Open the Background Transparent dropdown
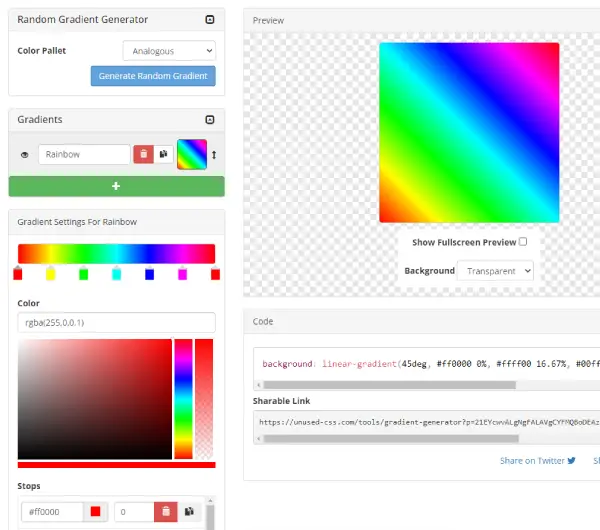Viewport: 600px width, 530px height. tap(495, 271)
